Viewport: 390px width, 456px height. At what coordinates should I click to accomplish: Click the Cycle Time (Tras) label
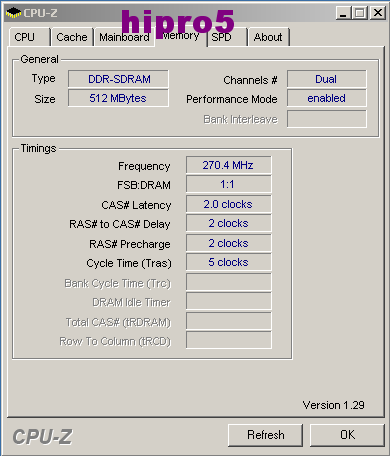pyautogui.click(x=129, y=263)
